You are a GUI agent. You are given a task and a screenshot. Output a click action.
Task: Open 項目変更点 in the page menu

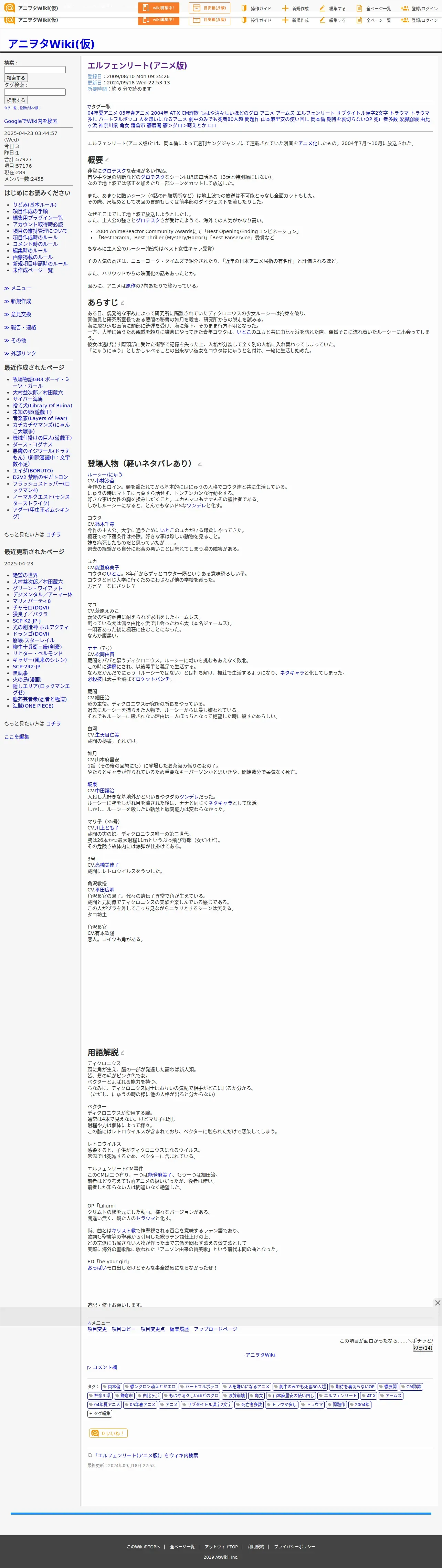point(152,1329)
